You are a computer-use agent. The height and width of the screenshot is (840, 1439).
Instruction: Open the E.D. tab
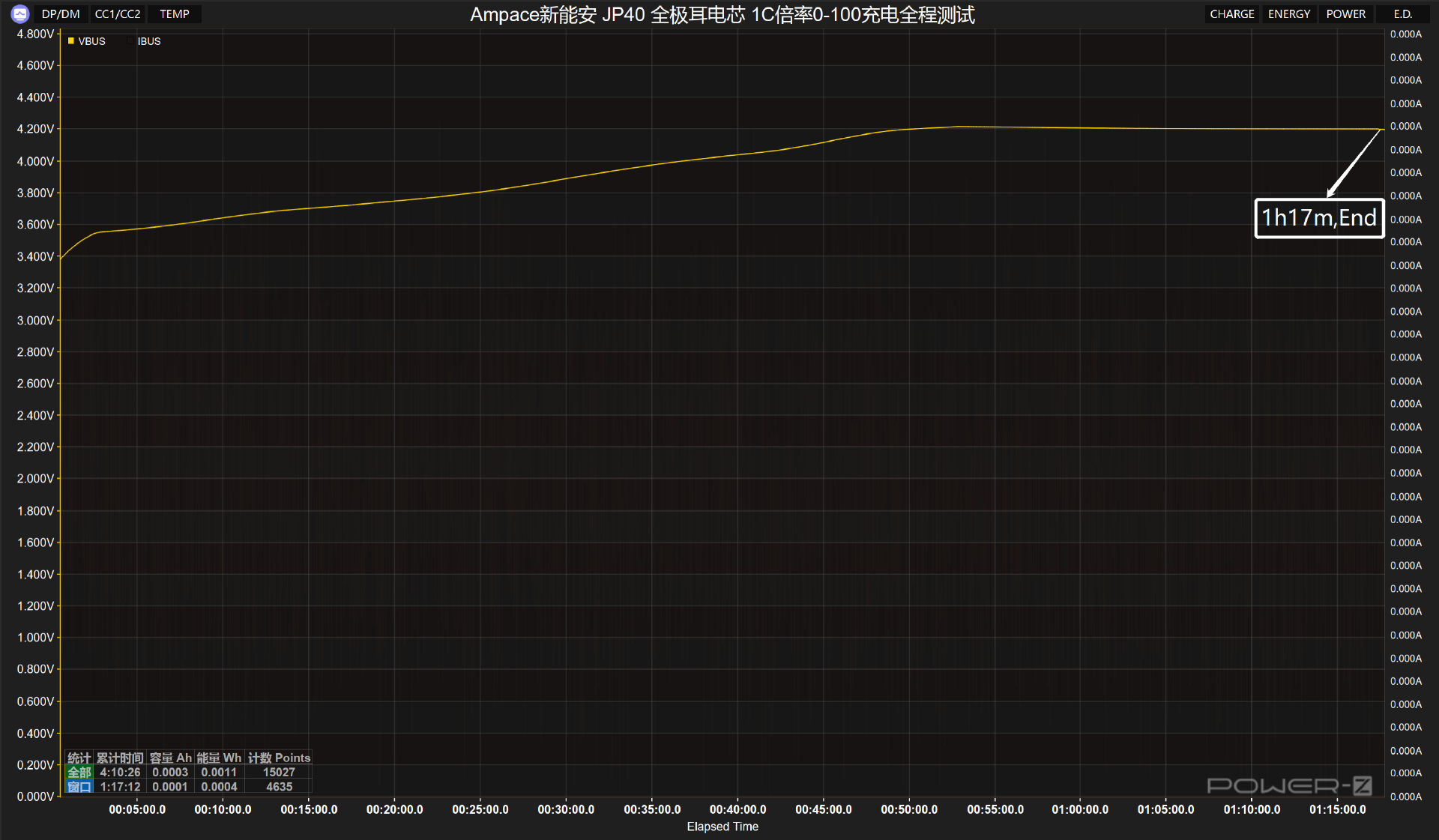(x=1403, y=14)
